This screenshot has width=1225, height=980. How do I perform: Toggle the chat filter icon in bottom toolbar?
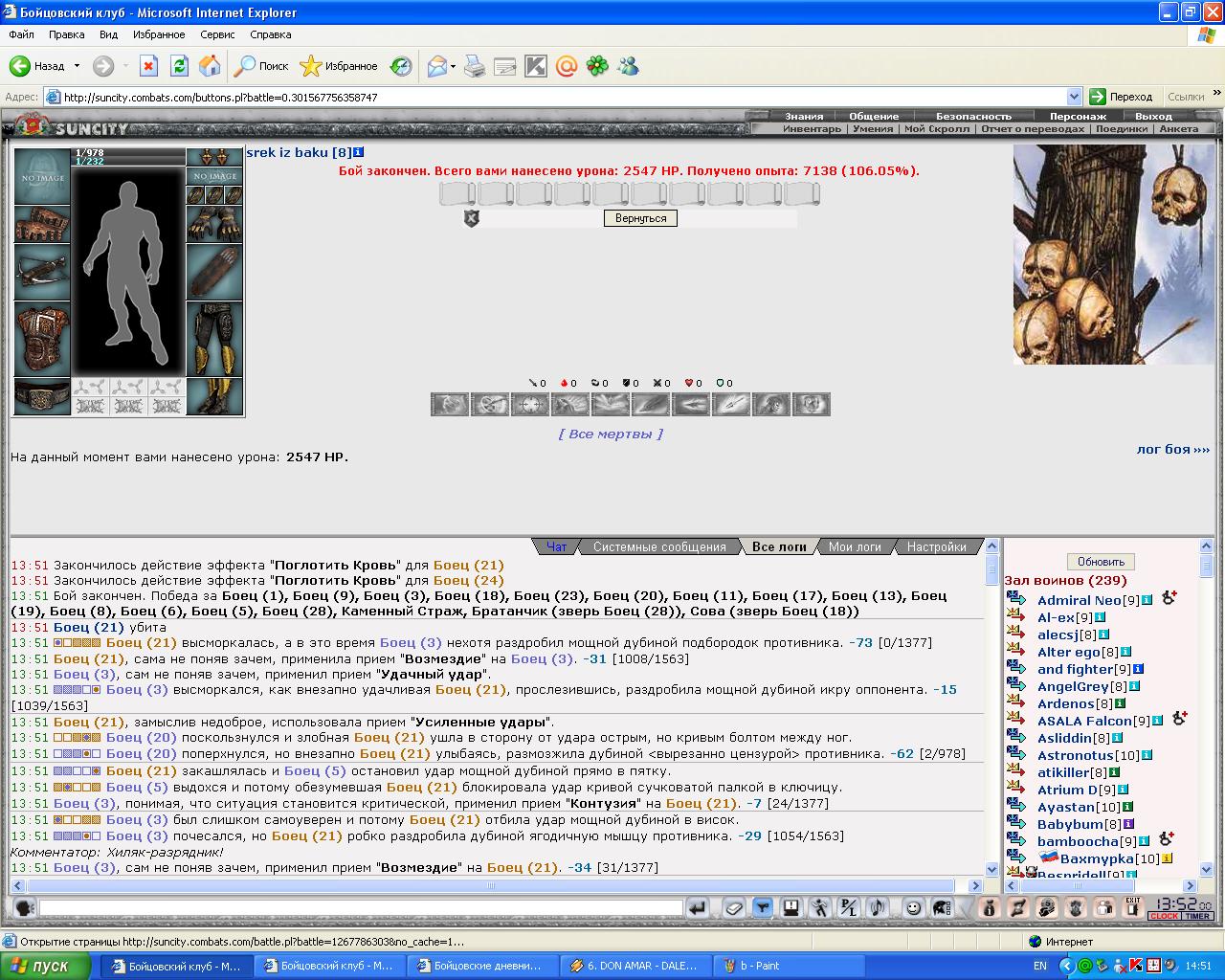click(762, 907)
